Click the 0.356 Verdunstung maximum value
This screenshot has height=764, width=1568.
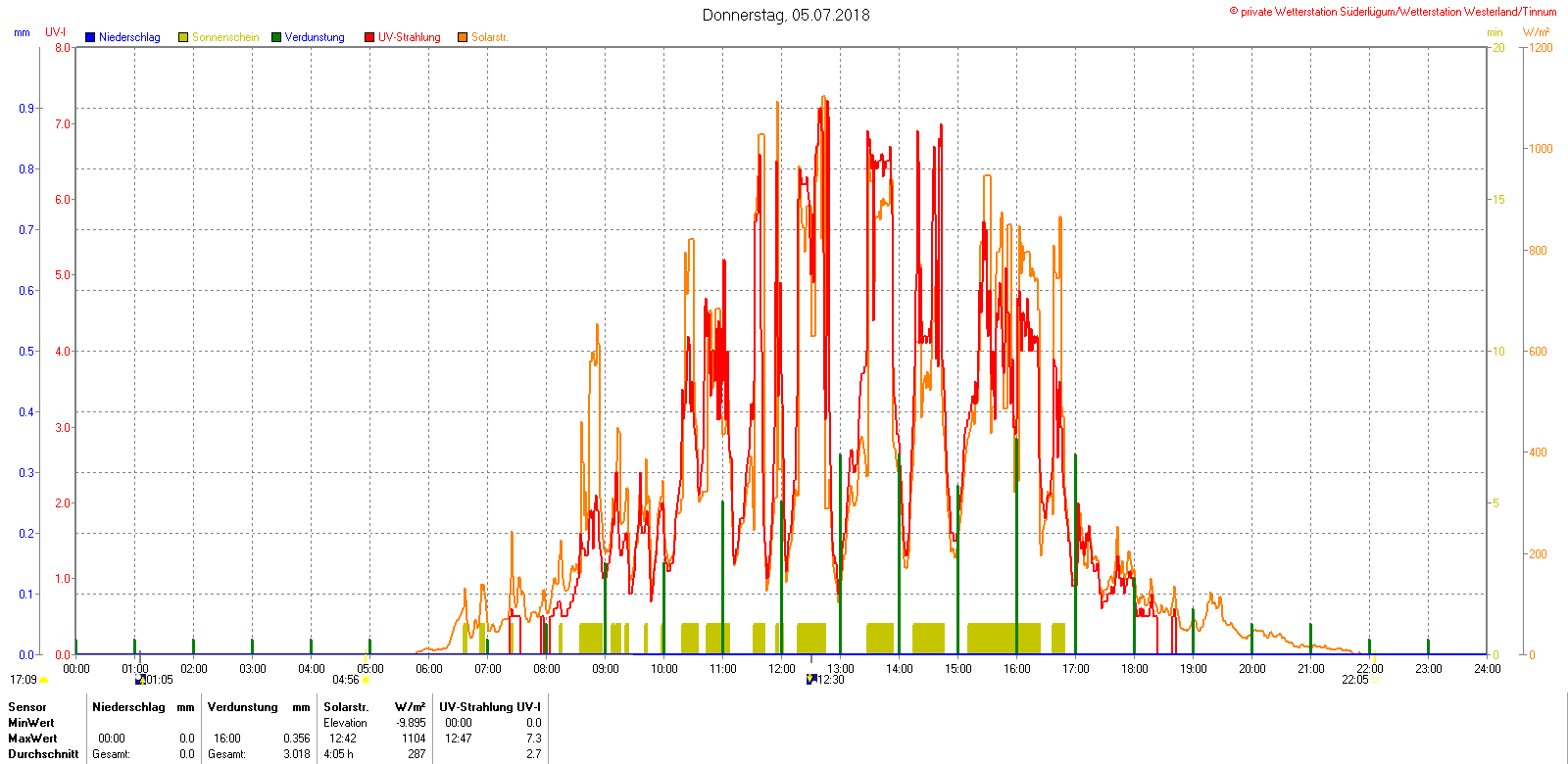click(297, 739)
